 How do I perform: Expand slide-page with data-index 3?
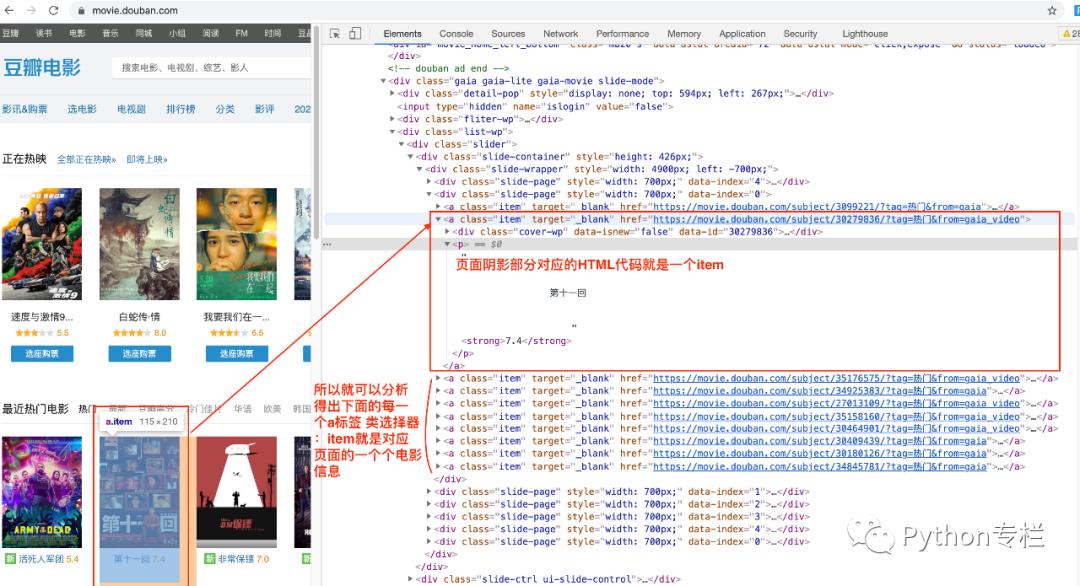(429, 516)
